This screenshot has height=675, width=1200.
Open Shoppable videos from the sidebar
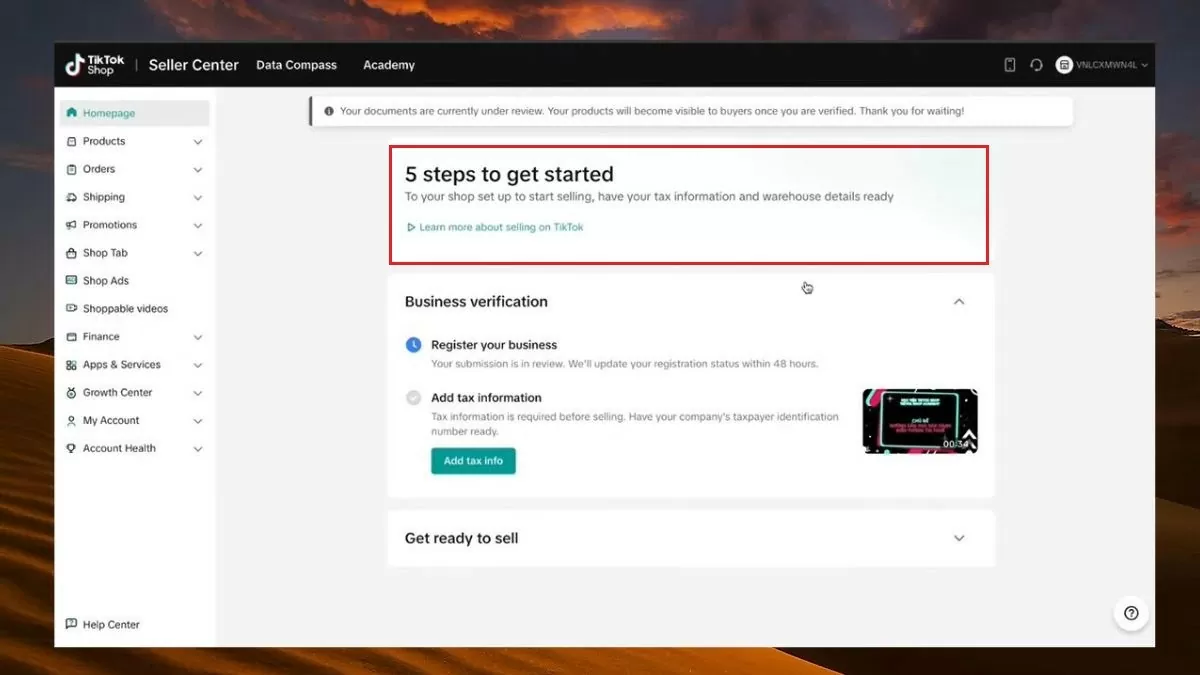click(x=124, y=309)
